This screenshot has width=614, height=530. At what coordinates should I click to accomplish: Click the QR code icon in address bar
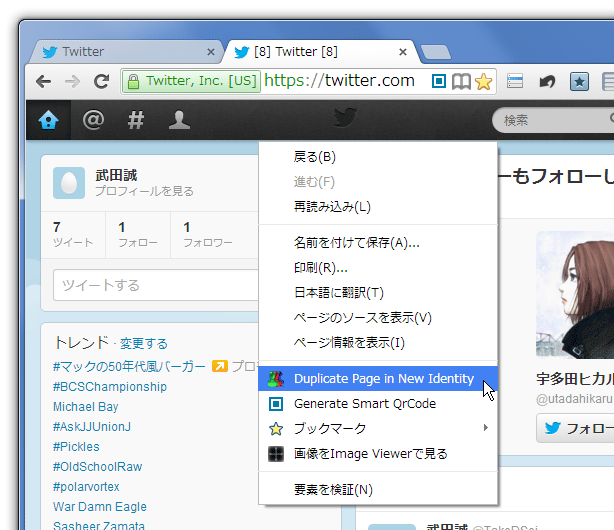tap(439, 81)
